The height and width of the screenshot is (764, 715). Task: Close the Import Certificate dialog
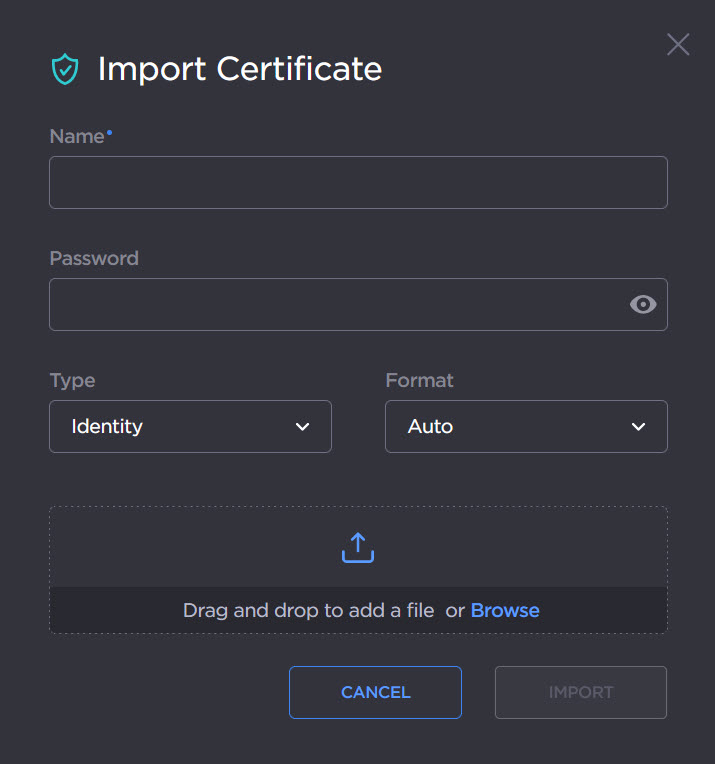[678, 44]
